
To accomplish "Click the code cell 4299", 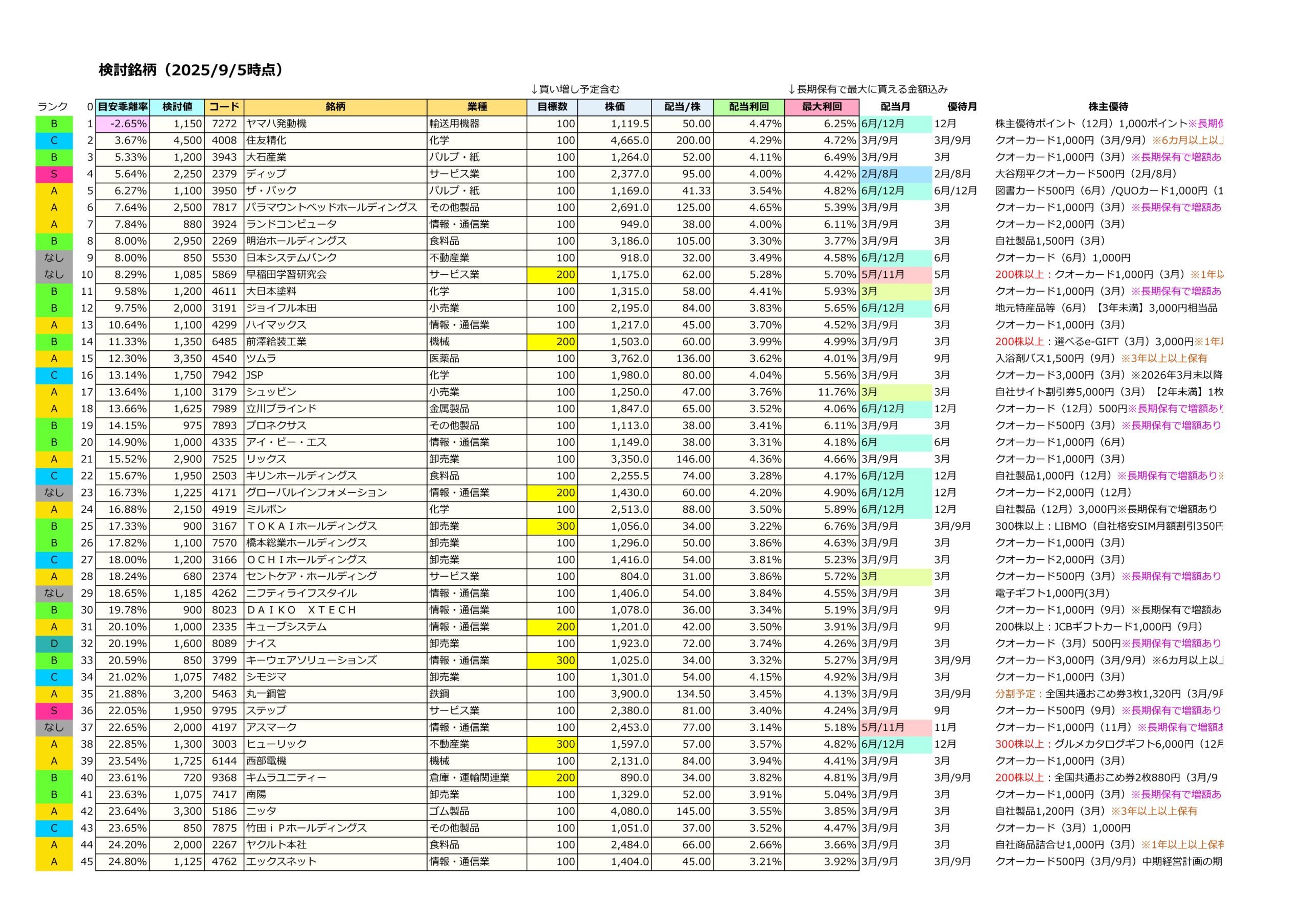I will click(x=224, y=325).
